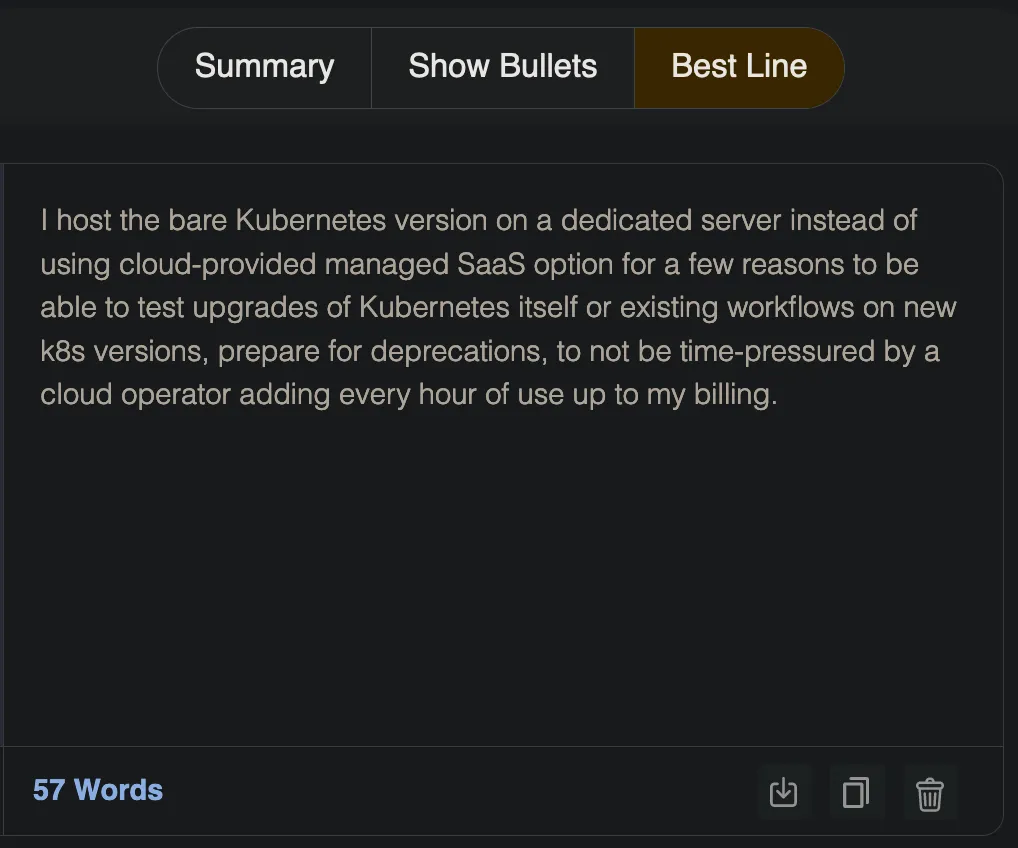Screen dimensions: 1018x848
Task: Click the word "billing." ending the paragraph
Action: coord(736,395)
